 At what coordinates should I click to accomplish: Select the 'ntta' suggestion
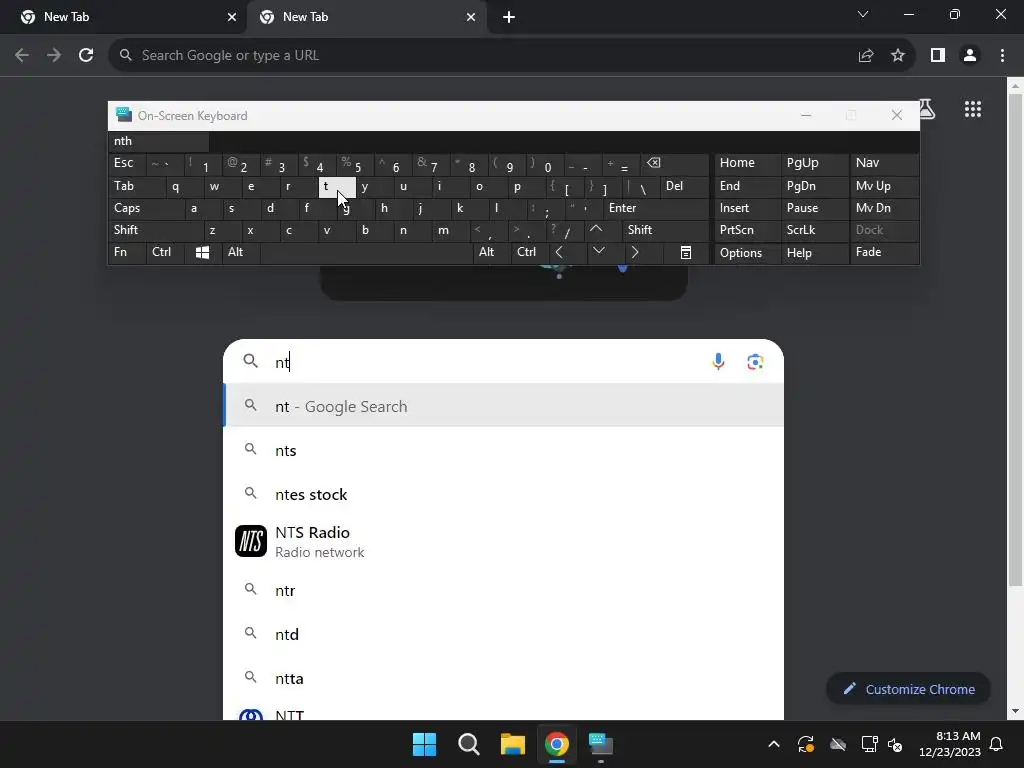[x=504, y=679]
